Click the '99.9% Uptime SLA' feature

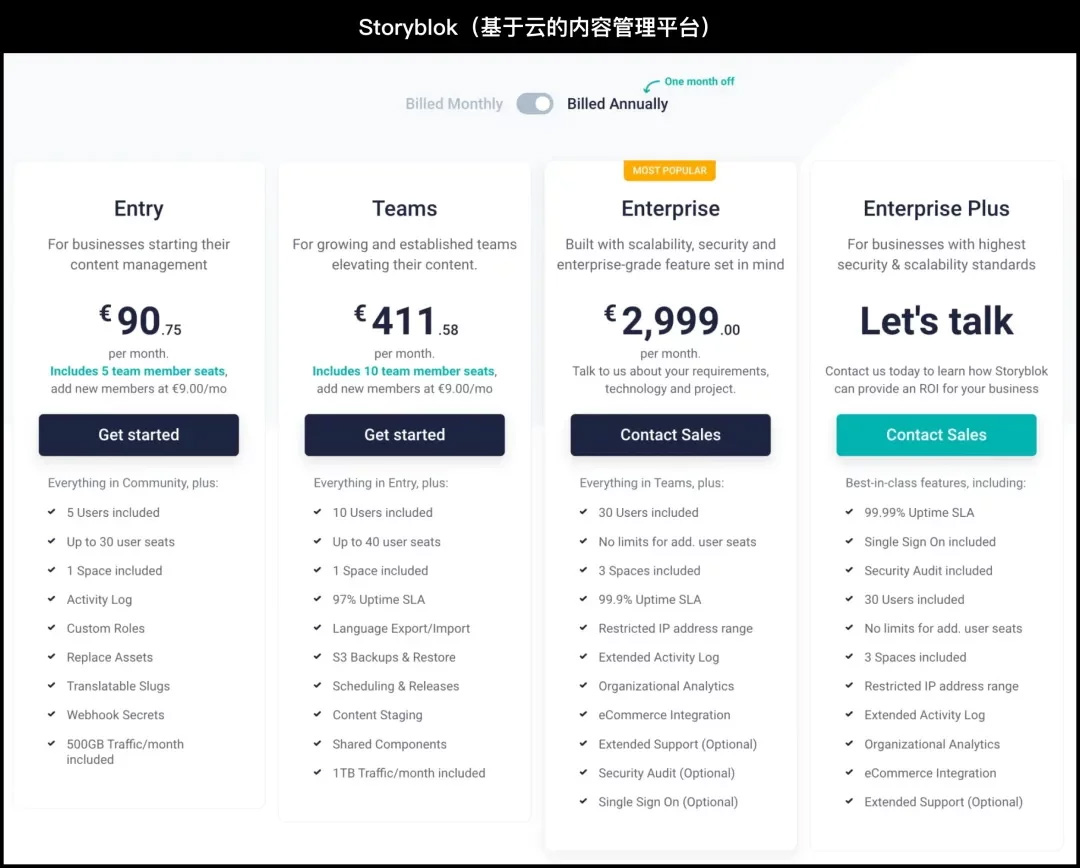650,599
